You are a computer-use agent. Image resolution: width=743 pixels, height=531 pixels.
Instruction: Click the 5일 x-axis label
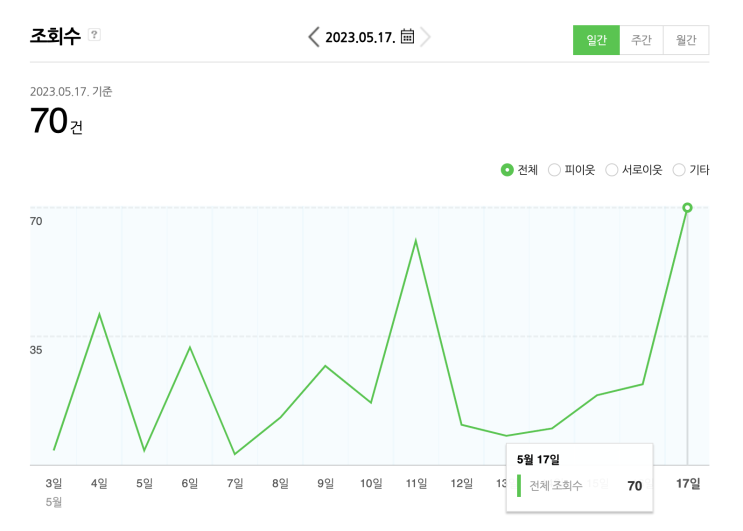(x=145, y=483)
